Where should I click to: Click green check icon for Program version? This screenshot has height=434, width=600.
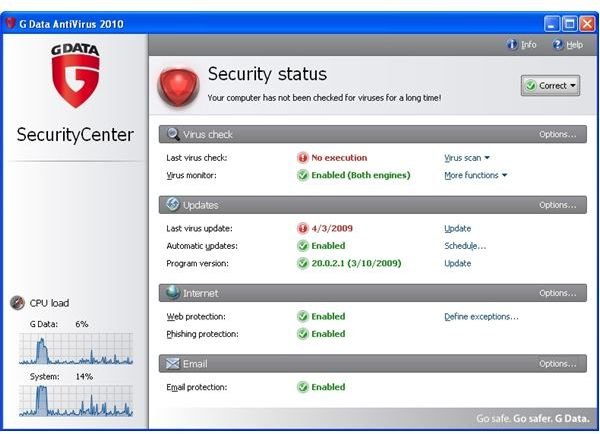point(302,263)
